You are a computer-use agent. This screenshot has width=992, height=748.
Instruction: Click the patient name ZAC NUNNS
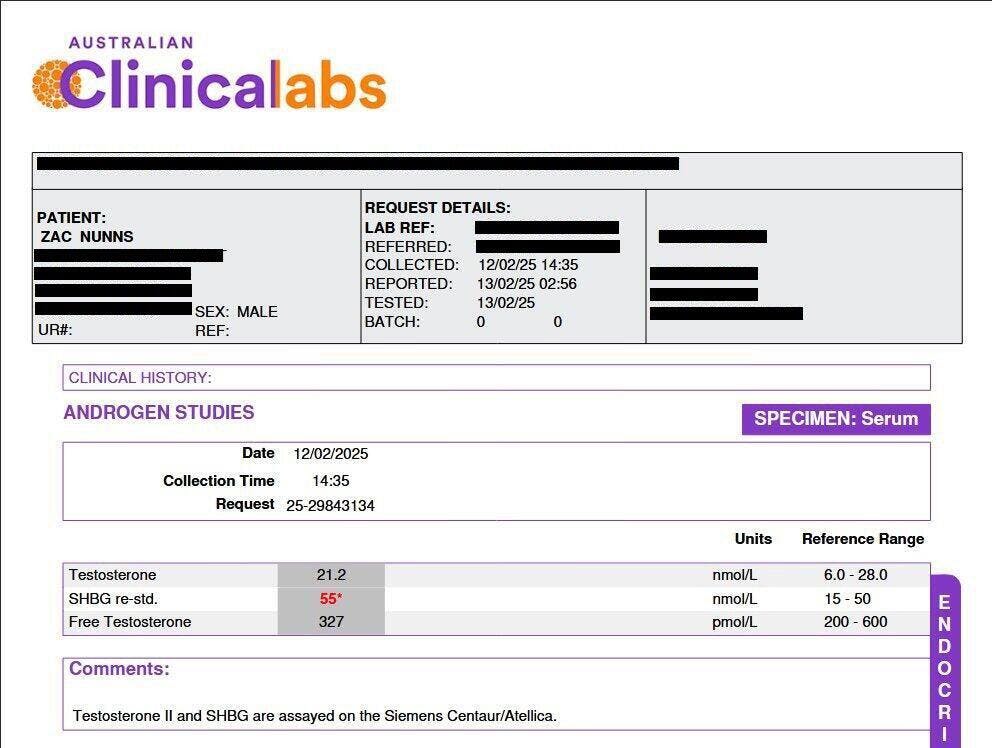point(87,237)
